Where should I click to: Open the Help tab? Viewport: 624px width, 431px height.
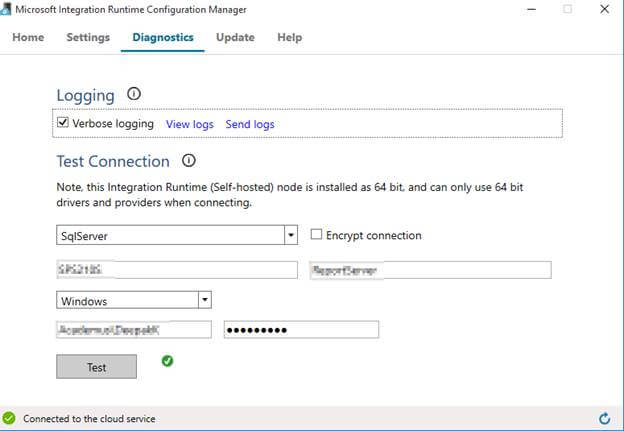click(x=289, y=37)
